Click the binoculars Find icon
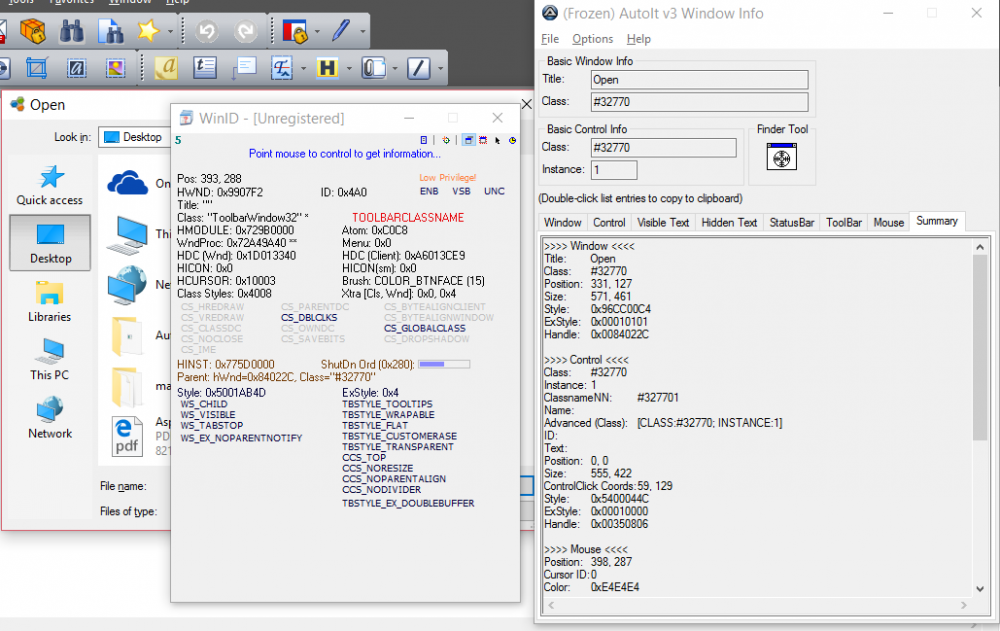Viewport: 1000px width, 631px height. 71,30
